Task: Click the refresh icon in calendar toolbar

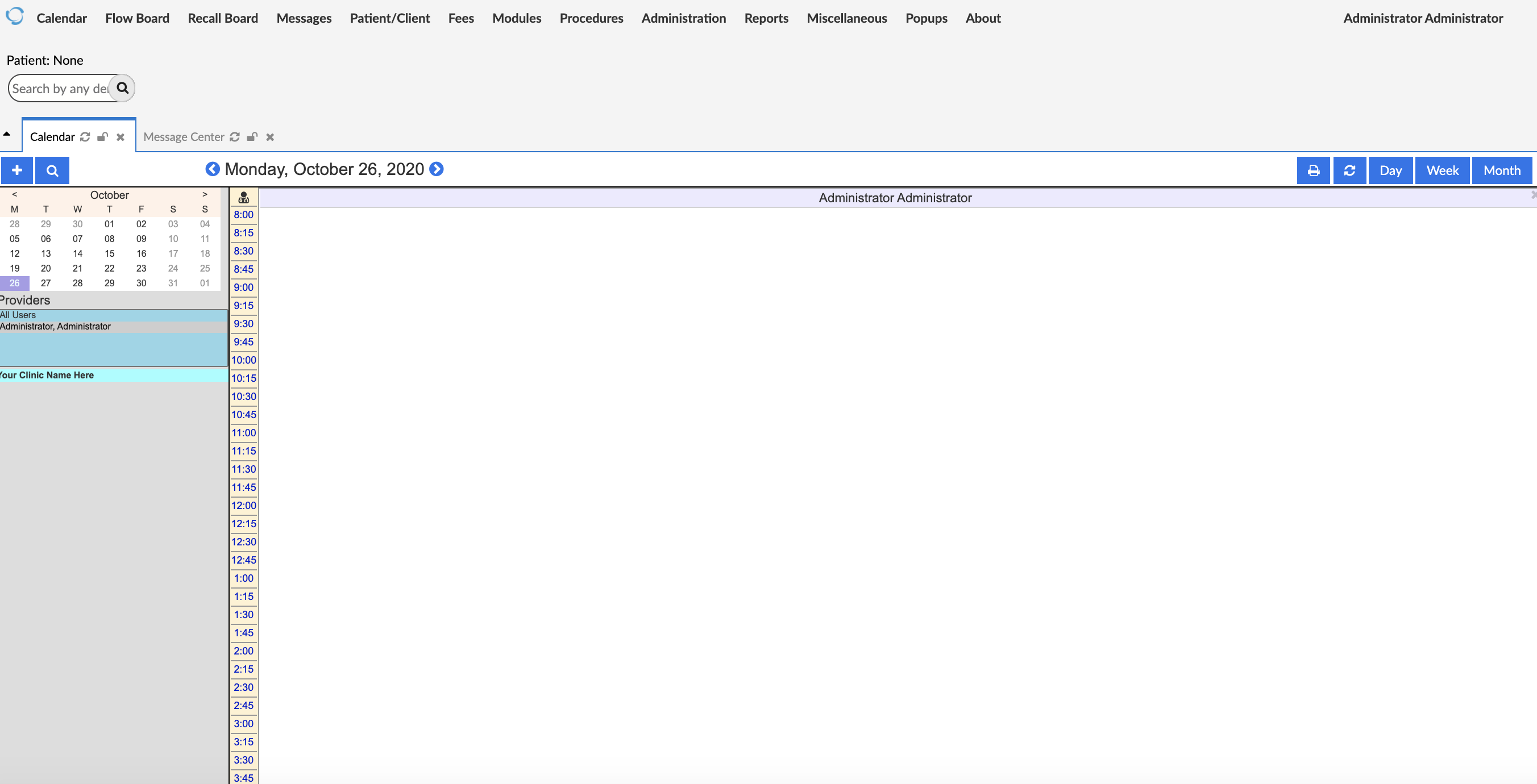Action: 1350,170
